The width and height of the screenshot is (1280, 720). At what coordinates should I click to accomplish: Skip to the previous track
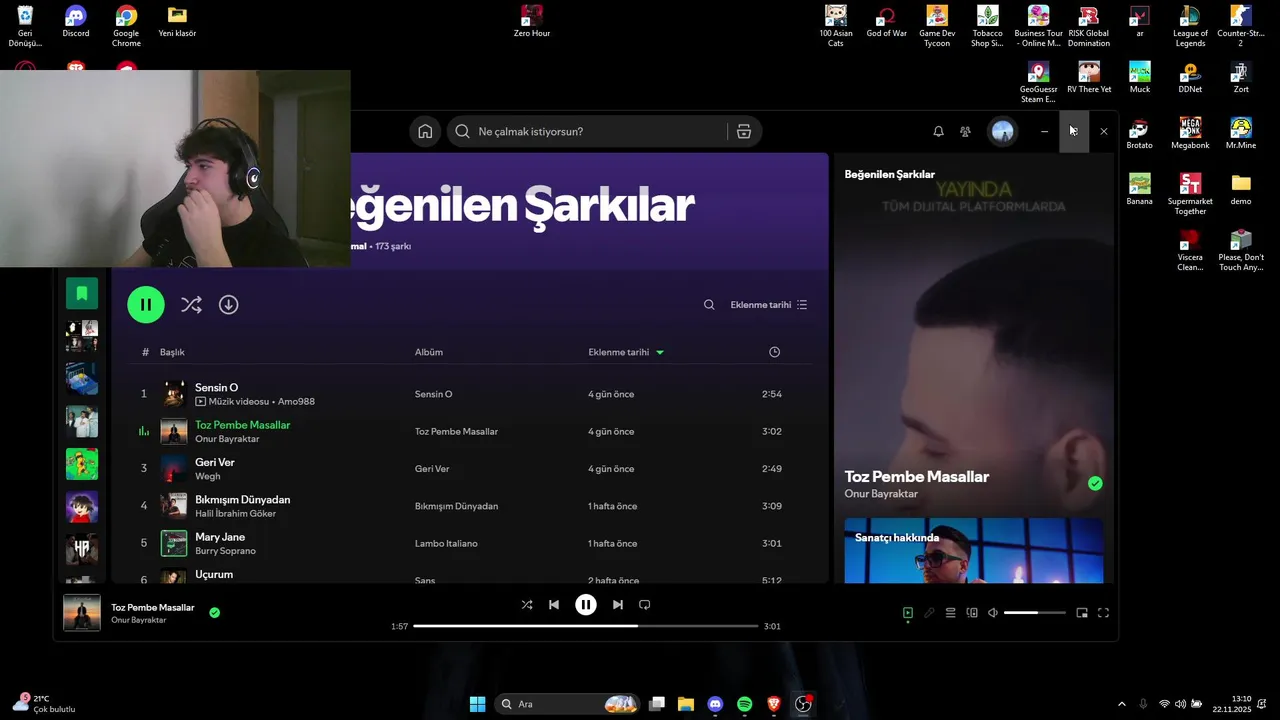(x=554, y=605)
